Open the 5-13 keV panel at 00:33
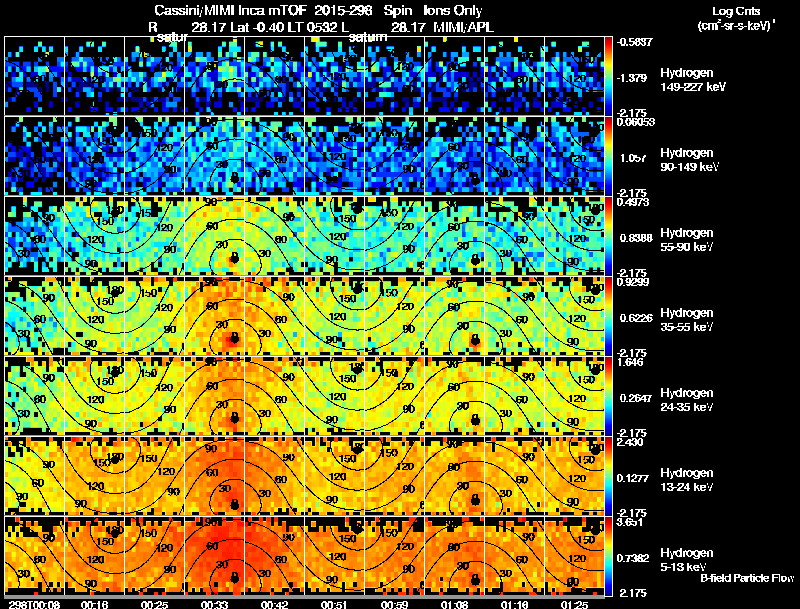Viewport: 800px width, 609px height. pos(215,556)
